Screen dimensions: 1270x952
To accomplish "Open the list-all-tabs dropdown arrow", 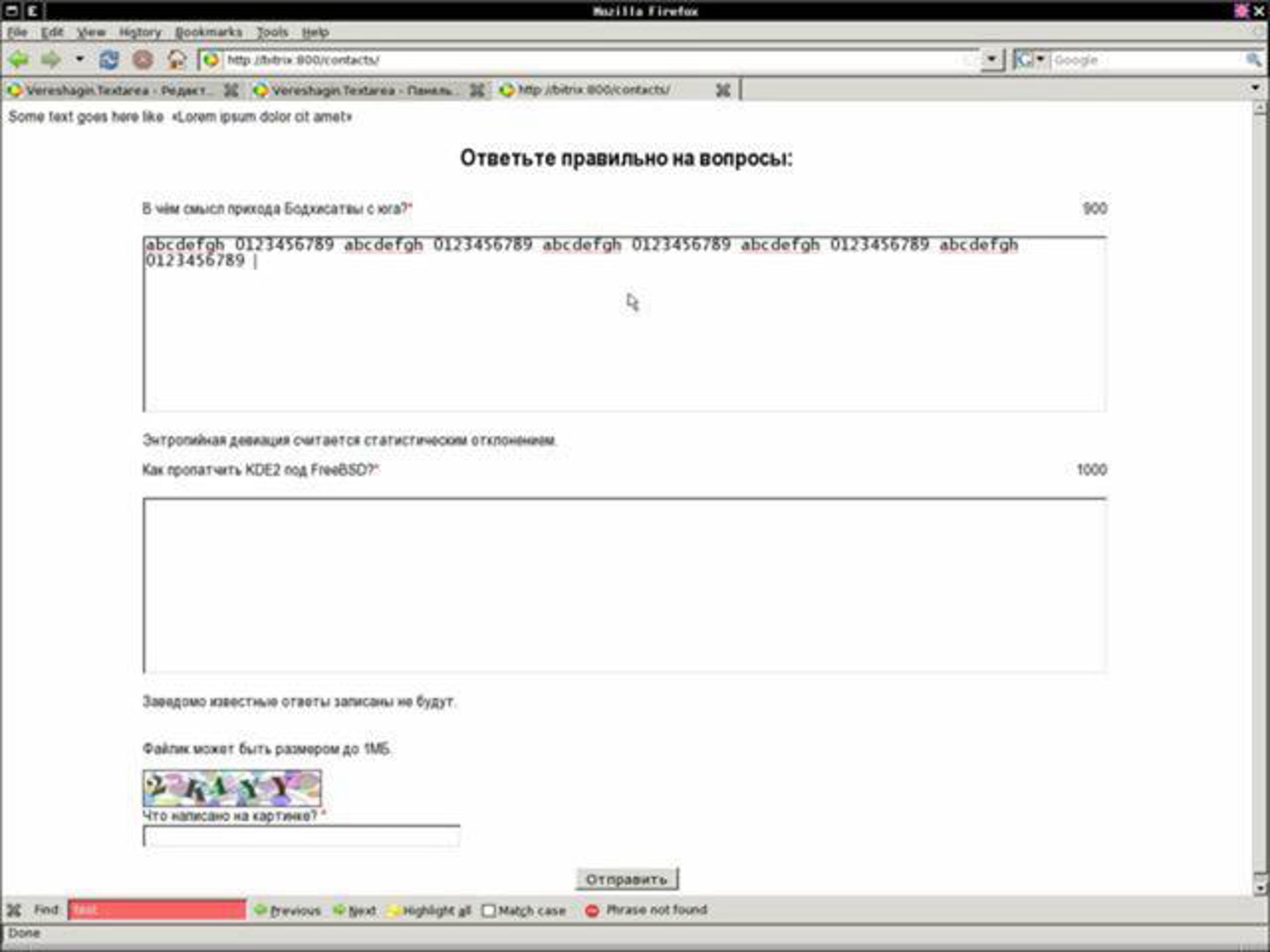I will pyautogui.click(x=1255, y=88).
